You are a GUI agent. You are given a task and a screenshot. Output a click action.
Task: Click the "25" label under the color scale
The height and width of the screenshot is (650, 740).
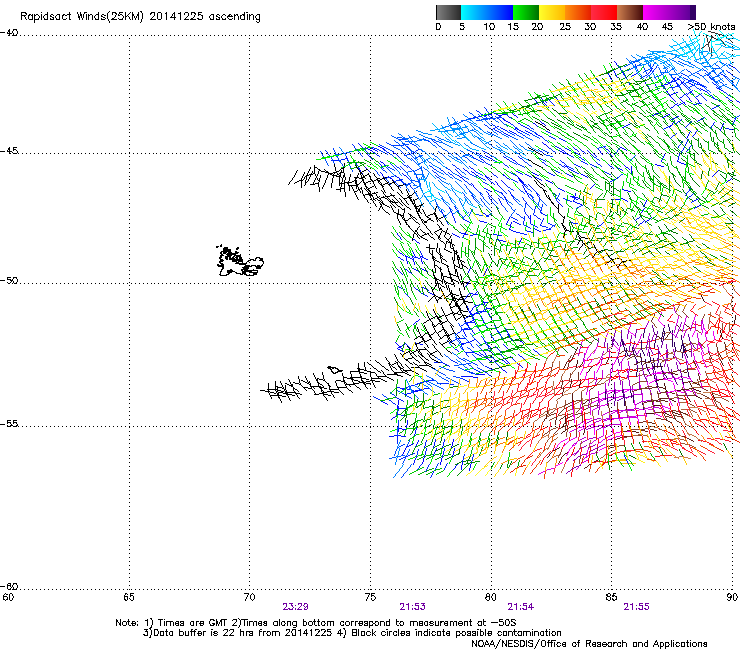pyautogui.click(x=565, y=27)
